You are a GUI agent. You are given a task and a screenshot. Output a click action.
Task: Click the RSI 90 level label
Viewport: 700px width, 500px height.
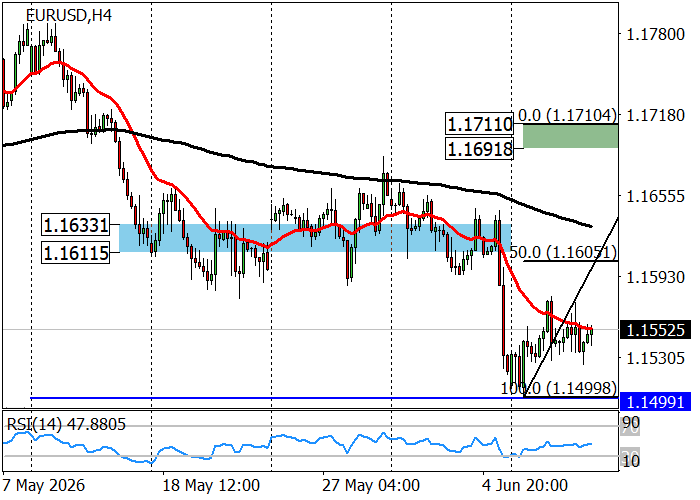[631, 422]
